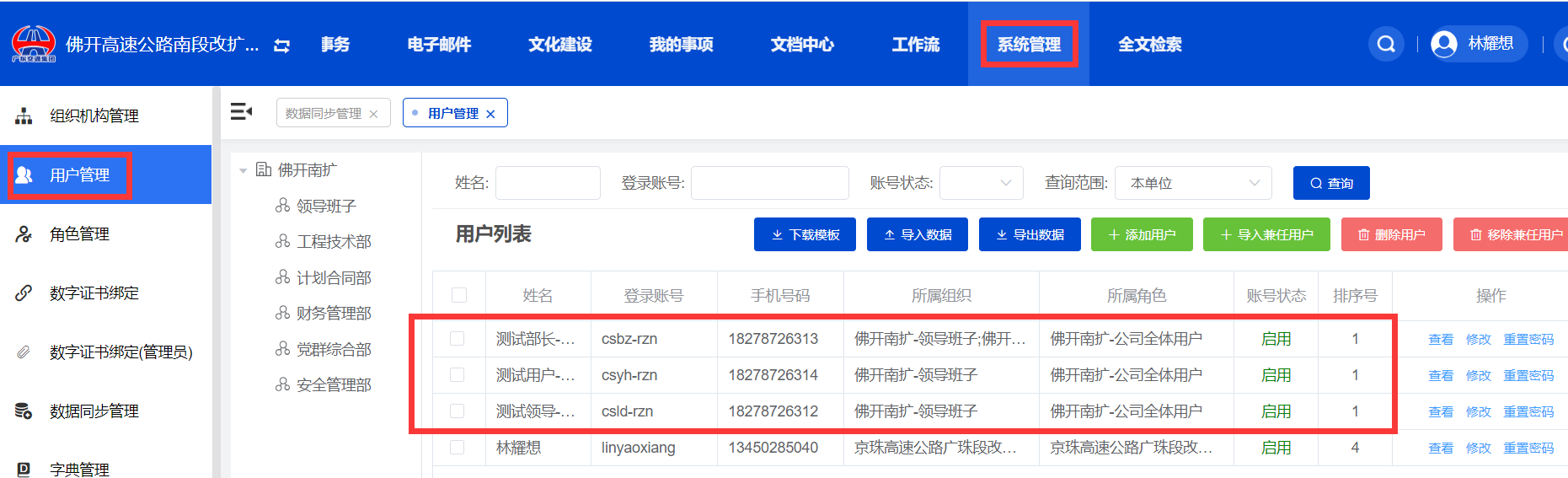1568x478 pixels.
Task: Click into the 姓名 search field
Action: point(548,183)
